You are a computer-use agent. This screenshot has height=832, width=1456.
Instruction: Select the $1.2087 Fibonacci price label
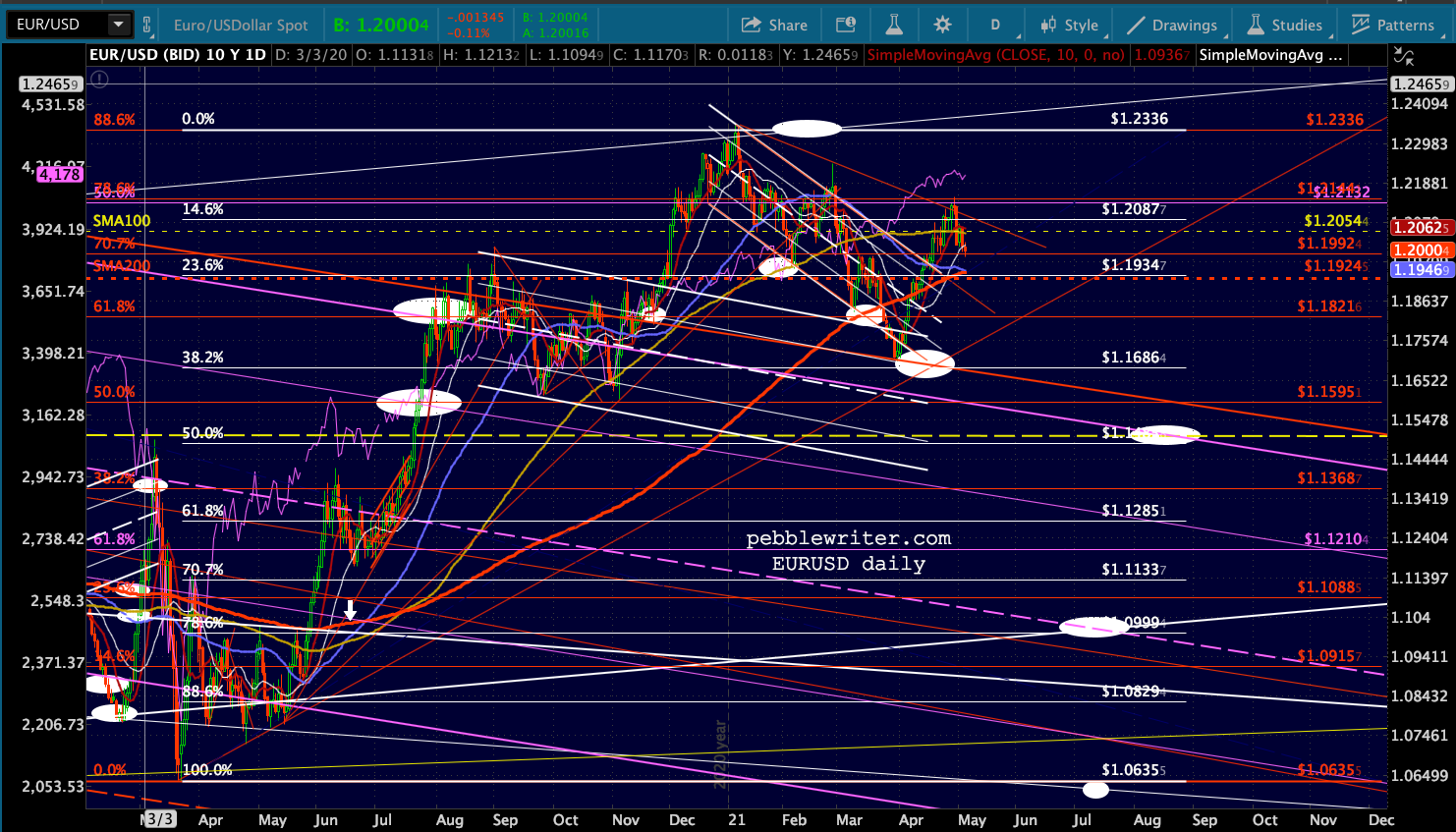click(1134, 209)
